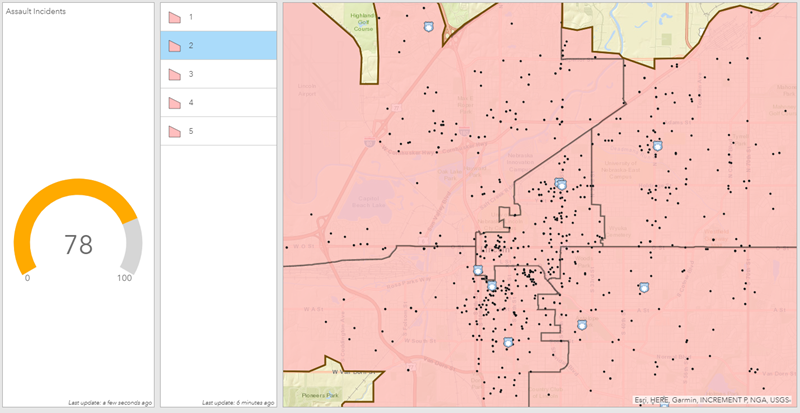Screen dimensions: 800x413
Task: Click the Assault Incidents panel title
Action: point(36,11)
